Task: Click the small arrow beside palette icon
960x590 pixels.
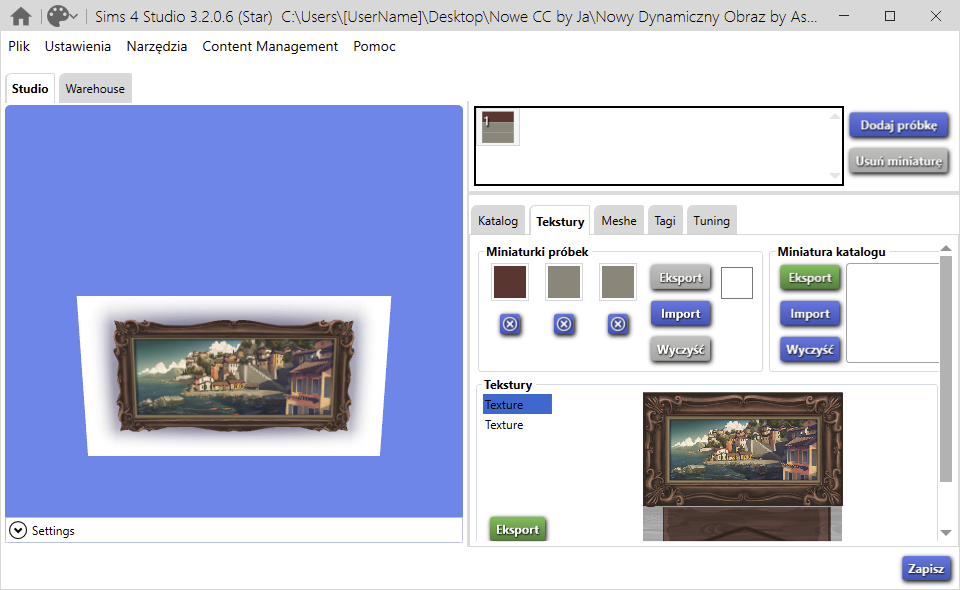Action: tap(73, 17)
